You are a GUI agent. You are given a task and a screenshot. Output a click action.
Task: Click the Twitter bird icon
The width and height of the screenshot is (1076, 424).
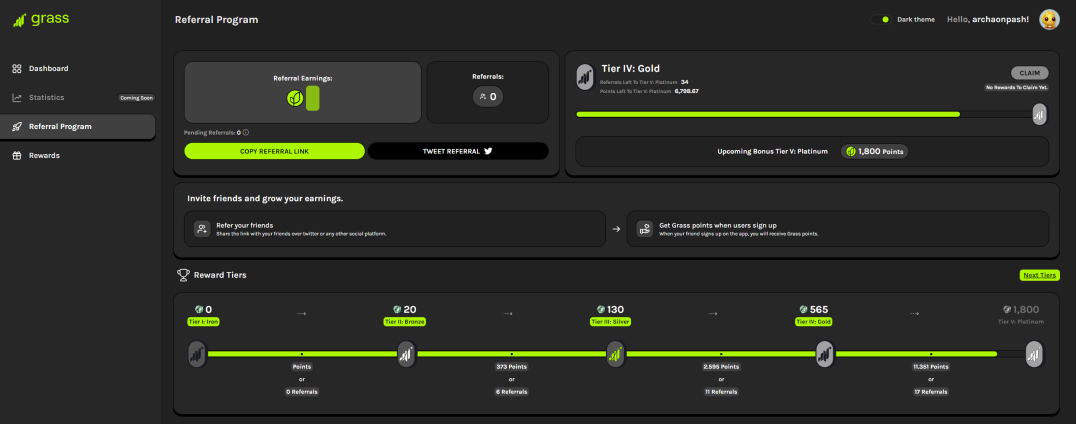(489, 151)
